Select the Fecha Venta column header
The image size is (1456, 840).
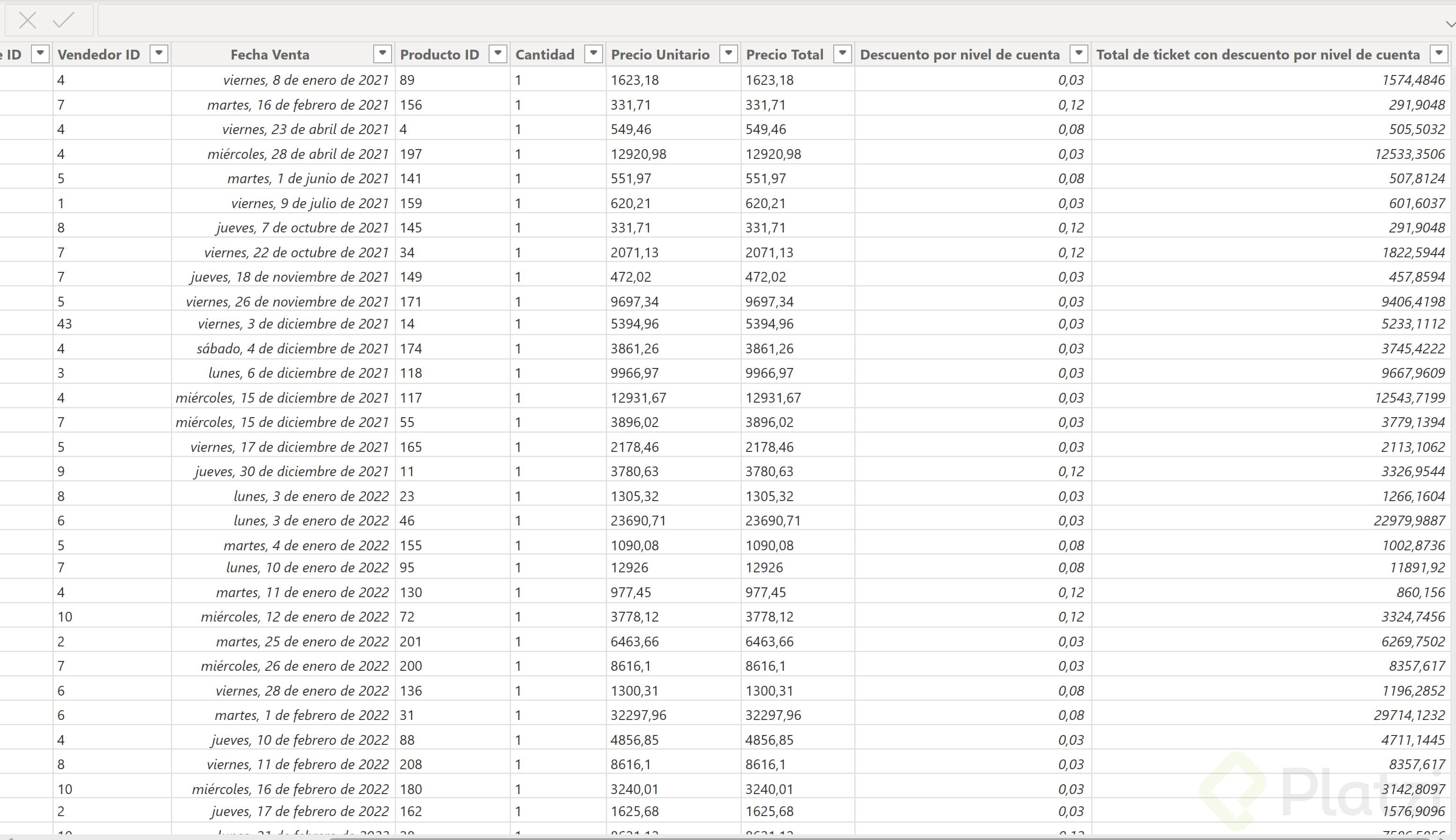270,55
